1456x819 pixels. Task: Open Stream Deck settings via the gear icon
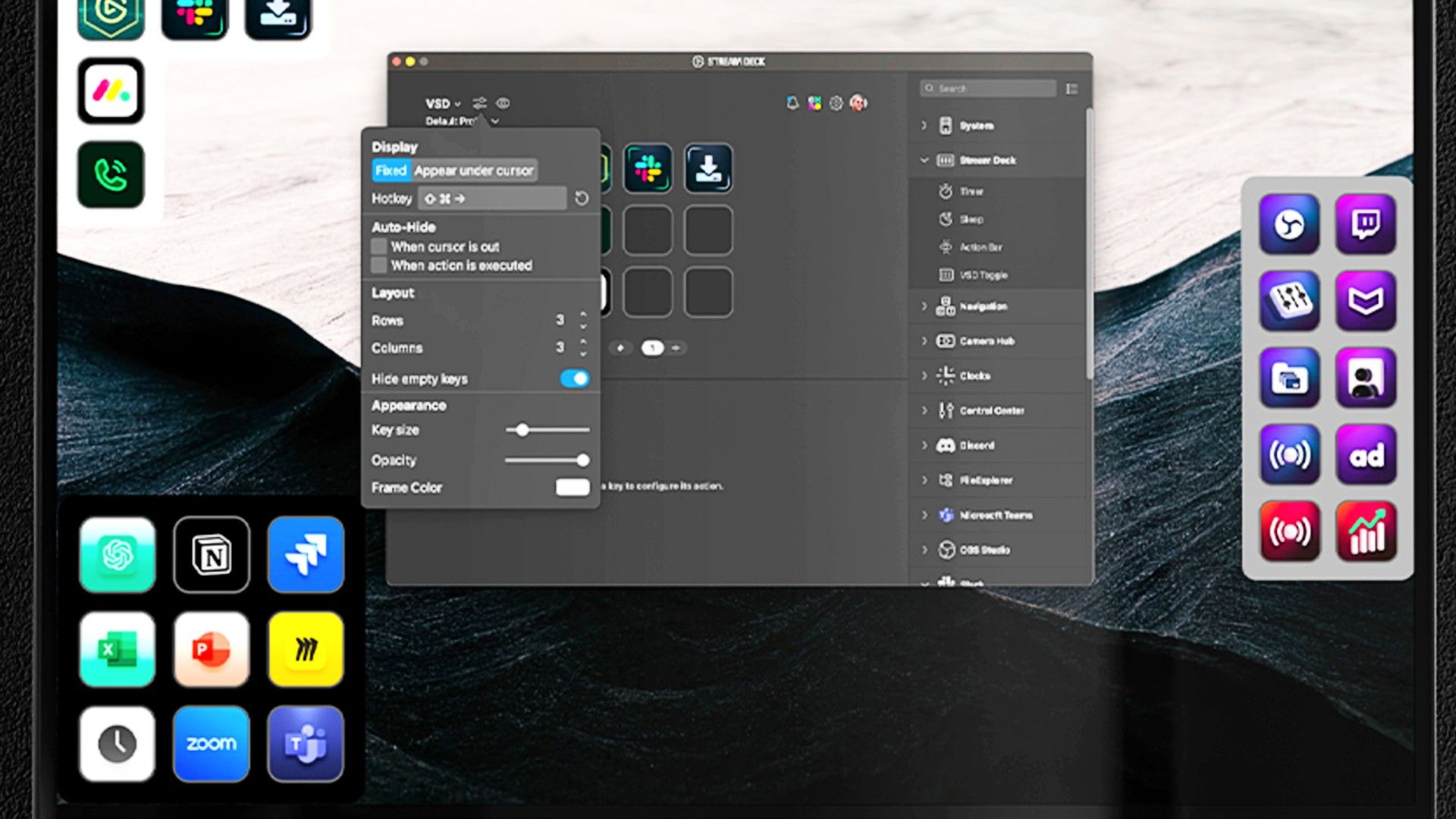(x=836, y=102)
